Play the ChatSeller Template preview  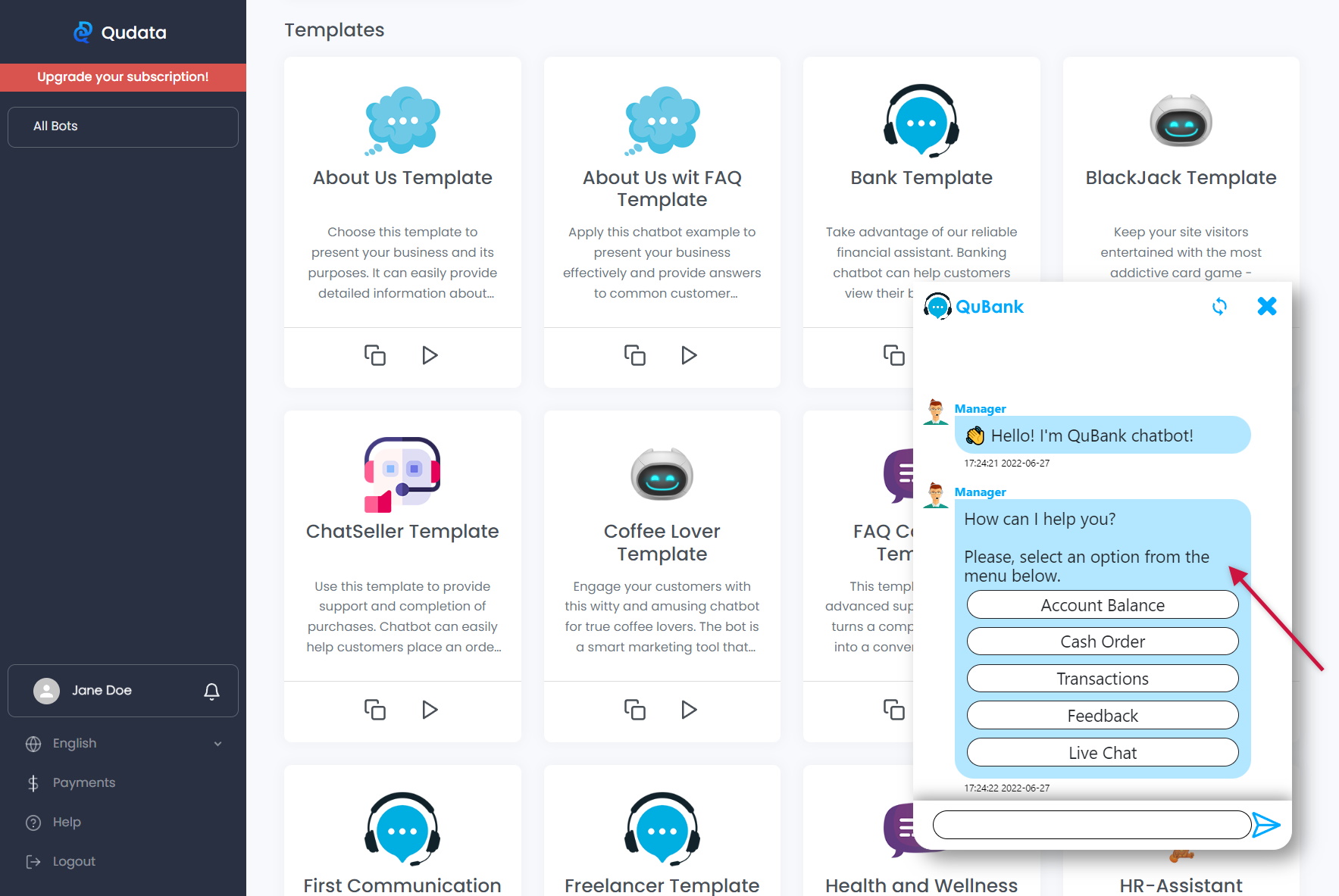click(430, 710)
